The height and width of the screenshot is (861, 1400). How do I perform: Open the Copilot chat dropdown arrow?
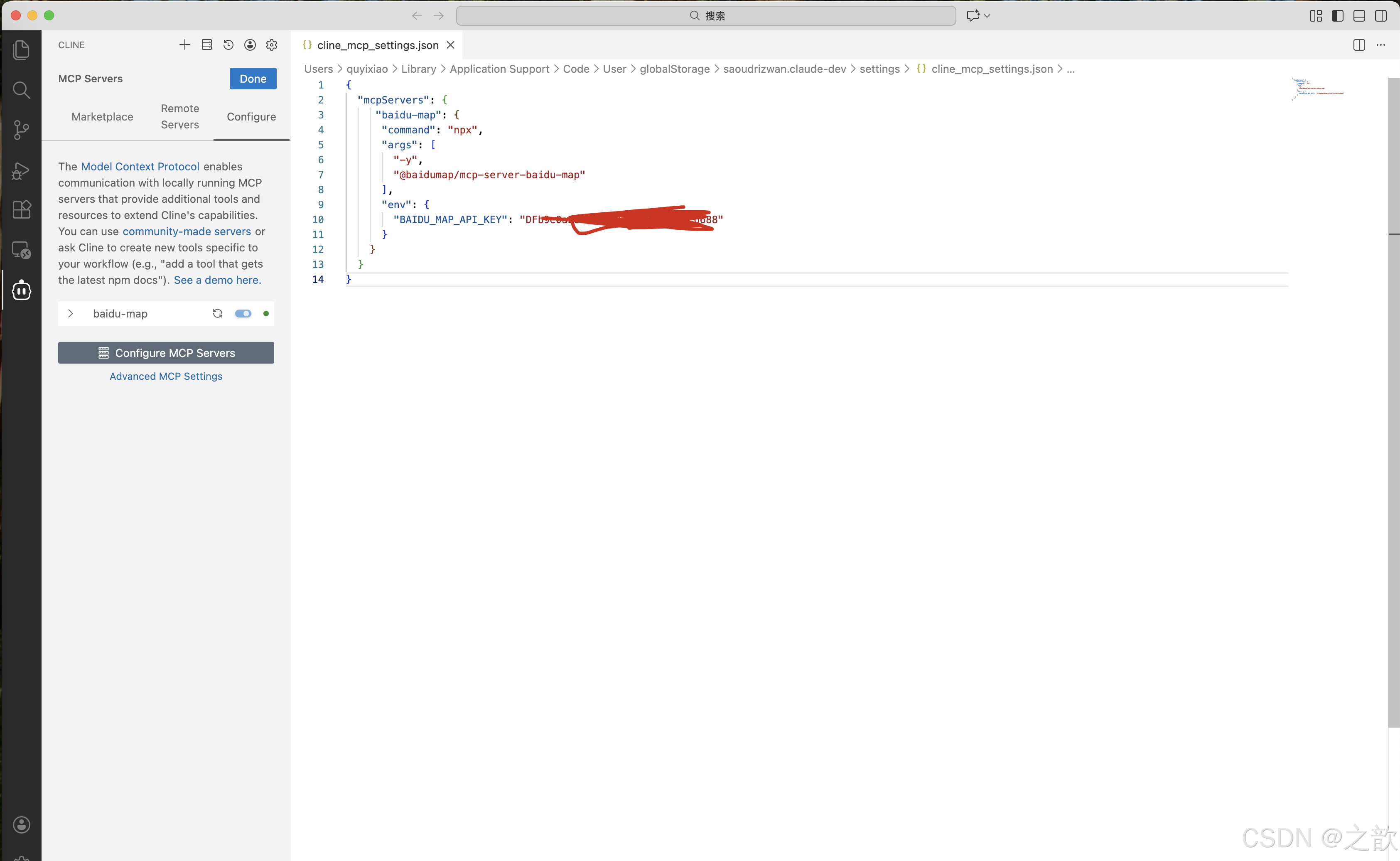[x=987, y=16]
